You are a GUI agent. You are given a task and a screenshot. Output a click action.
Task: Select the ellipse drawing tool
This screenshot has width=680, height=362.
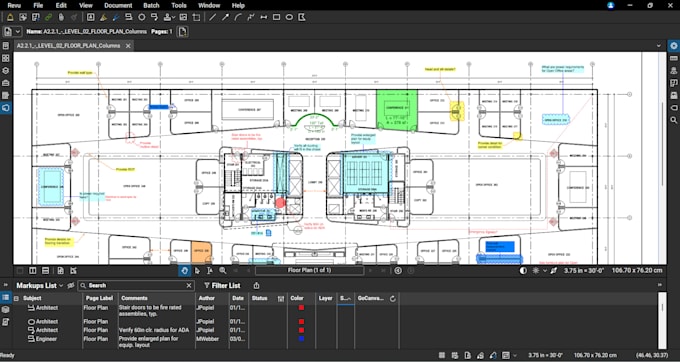(289, 17)
